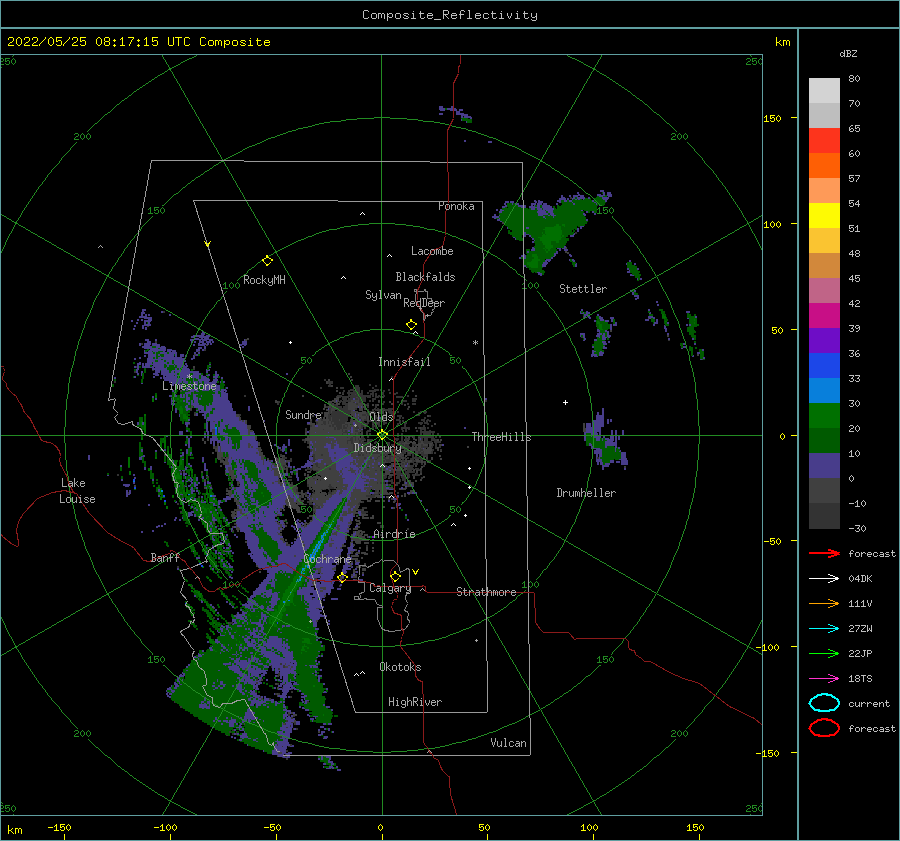Screen dimensions: 900x841
Task: Click the Drumheller town label
Action: 585,493
